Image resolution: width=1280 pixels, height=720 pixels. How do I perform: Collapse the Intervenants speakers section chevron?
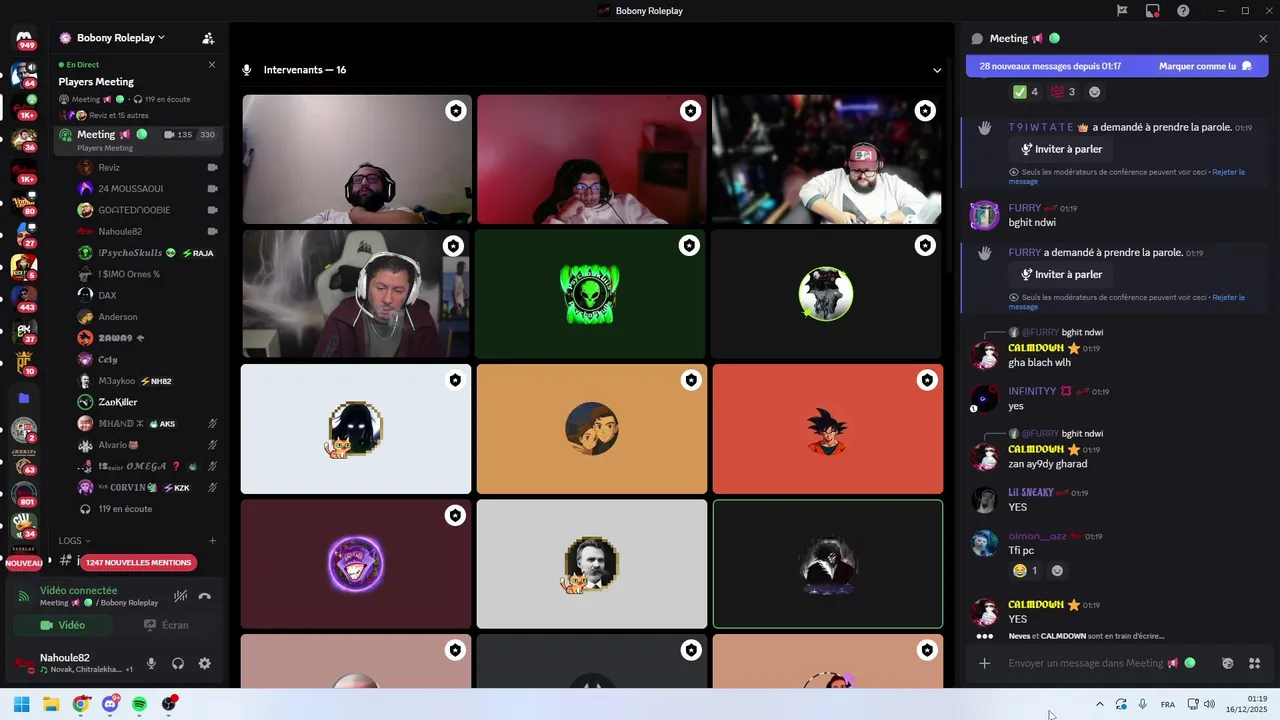[x=937, y=70]
